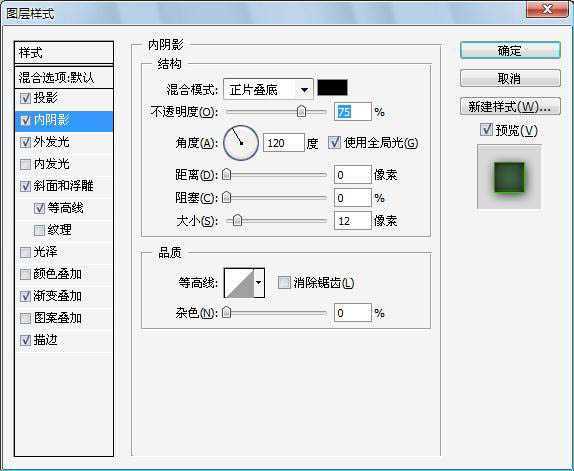This screenshot has width=574, height=471.
Task: Enable the 图案叠加 pattern overlay checkbox
Action: pyautogui.click(x=25, y=318)
